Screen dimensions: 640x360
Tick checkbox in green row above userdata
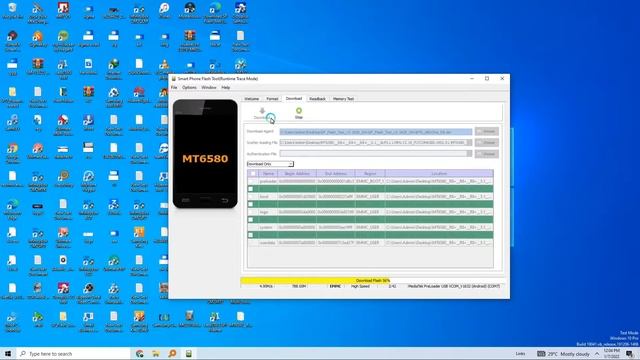tap(251, 235)
